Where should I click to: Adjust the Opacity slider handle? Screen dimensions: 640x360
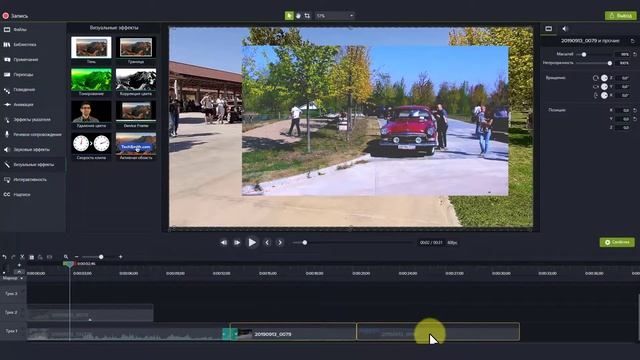pyautogui.click(x=610, y=63)
